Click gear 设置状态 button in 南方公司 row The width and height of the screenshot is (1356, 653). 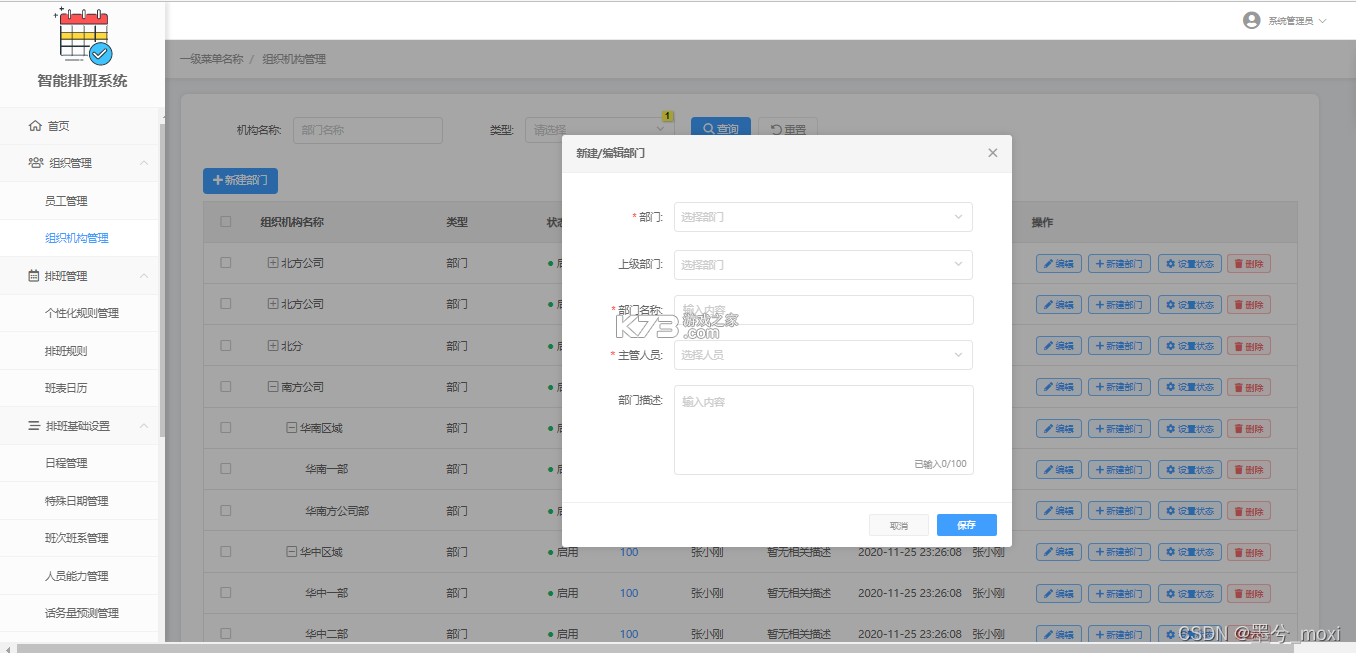point(1189,387)
